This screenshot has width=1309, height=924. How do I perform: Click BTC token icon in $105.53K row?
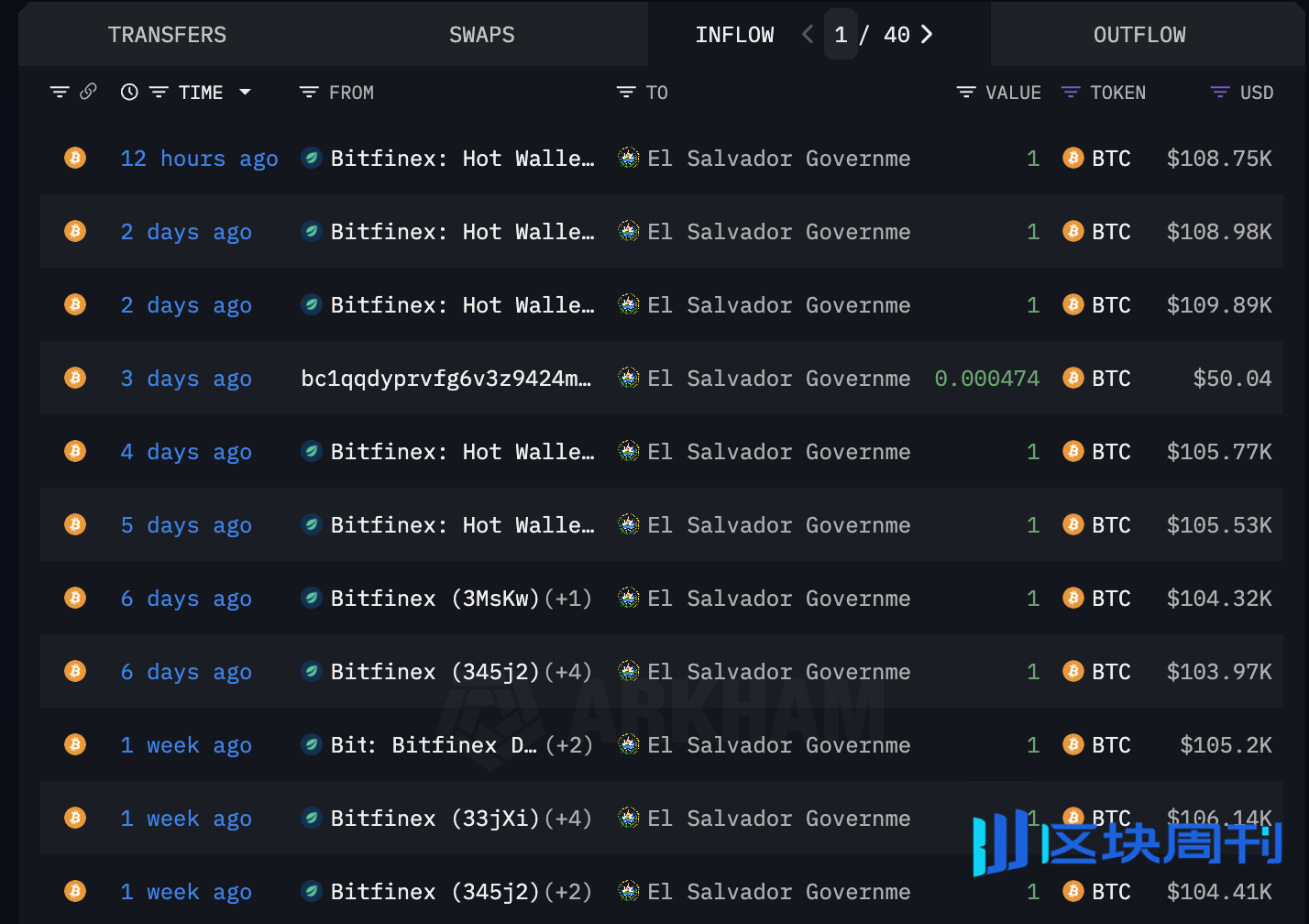pyautogui.click(x=1073, y=524)
